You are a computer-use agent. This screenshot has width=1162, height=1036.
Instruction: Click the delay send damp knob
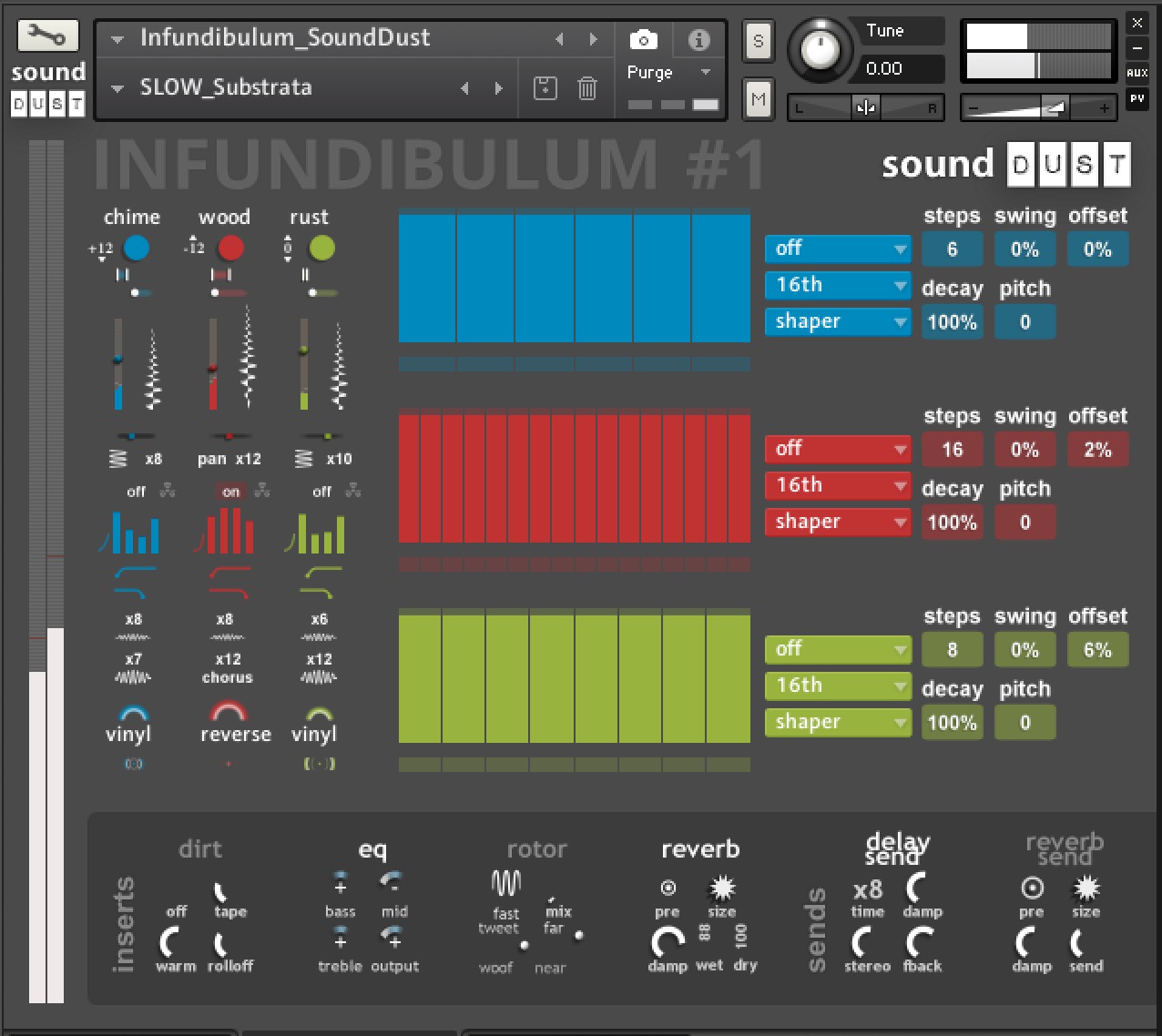[x=917, y=887]
